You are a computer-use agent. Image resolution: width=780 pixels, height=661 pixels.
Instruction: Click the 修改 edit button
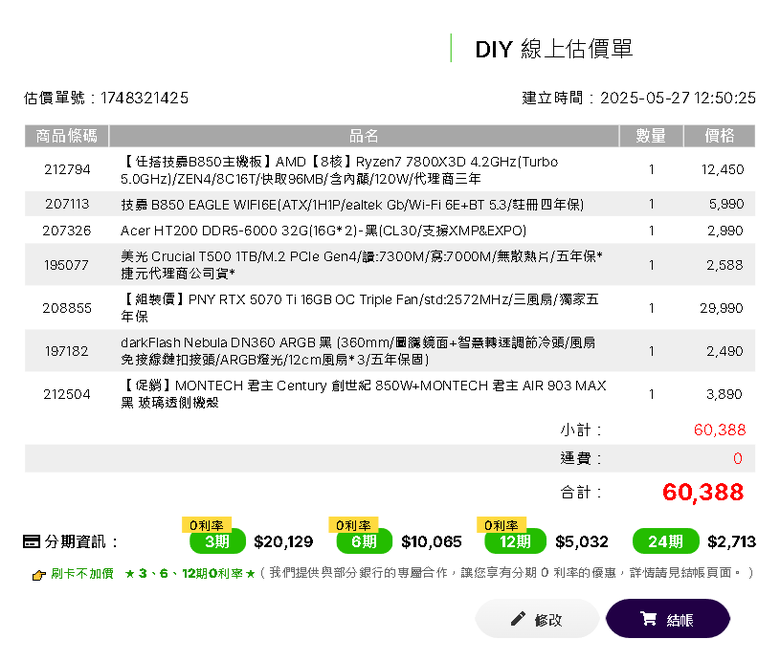(x=537, y=619)
